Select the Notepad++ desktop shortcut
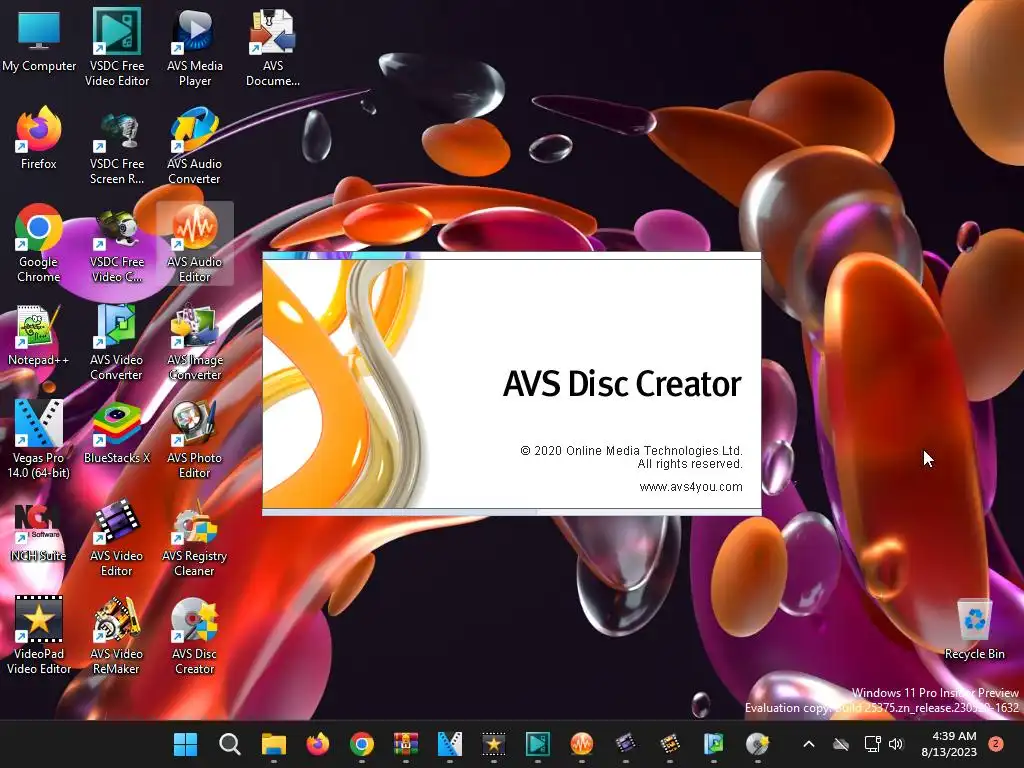 (x=39, y=336)
